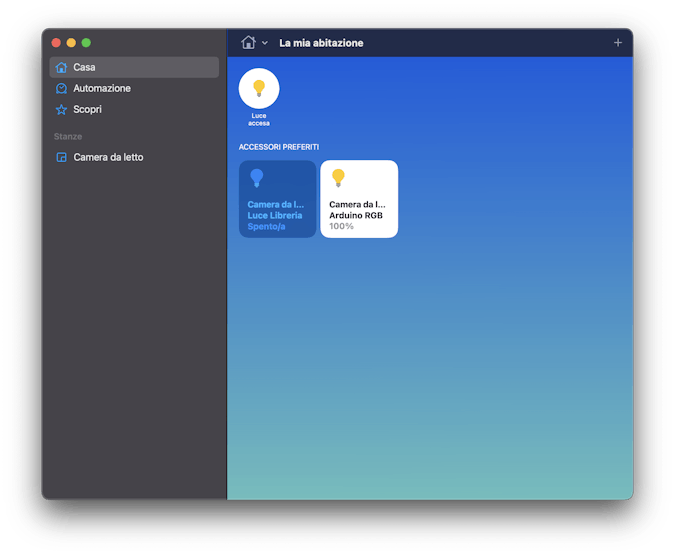675x555 pixels.
Task: Click the 100% brightness value on Arduino RGB
Action: (x=342, y=227)
